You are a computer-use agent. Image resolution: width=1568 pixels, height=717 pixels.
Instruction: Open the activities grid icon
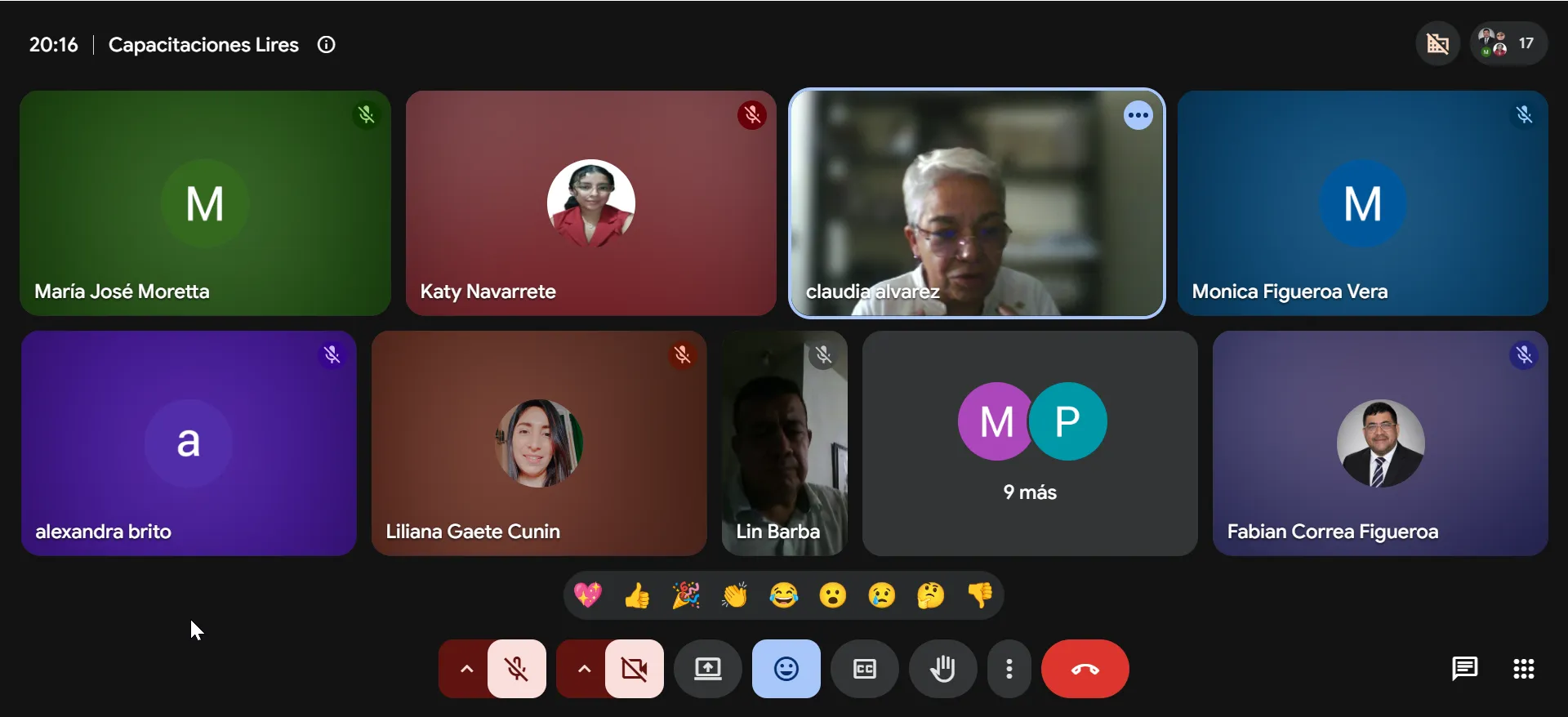(1523, 669)
